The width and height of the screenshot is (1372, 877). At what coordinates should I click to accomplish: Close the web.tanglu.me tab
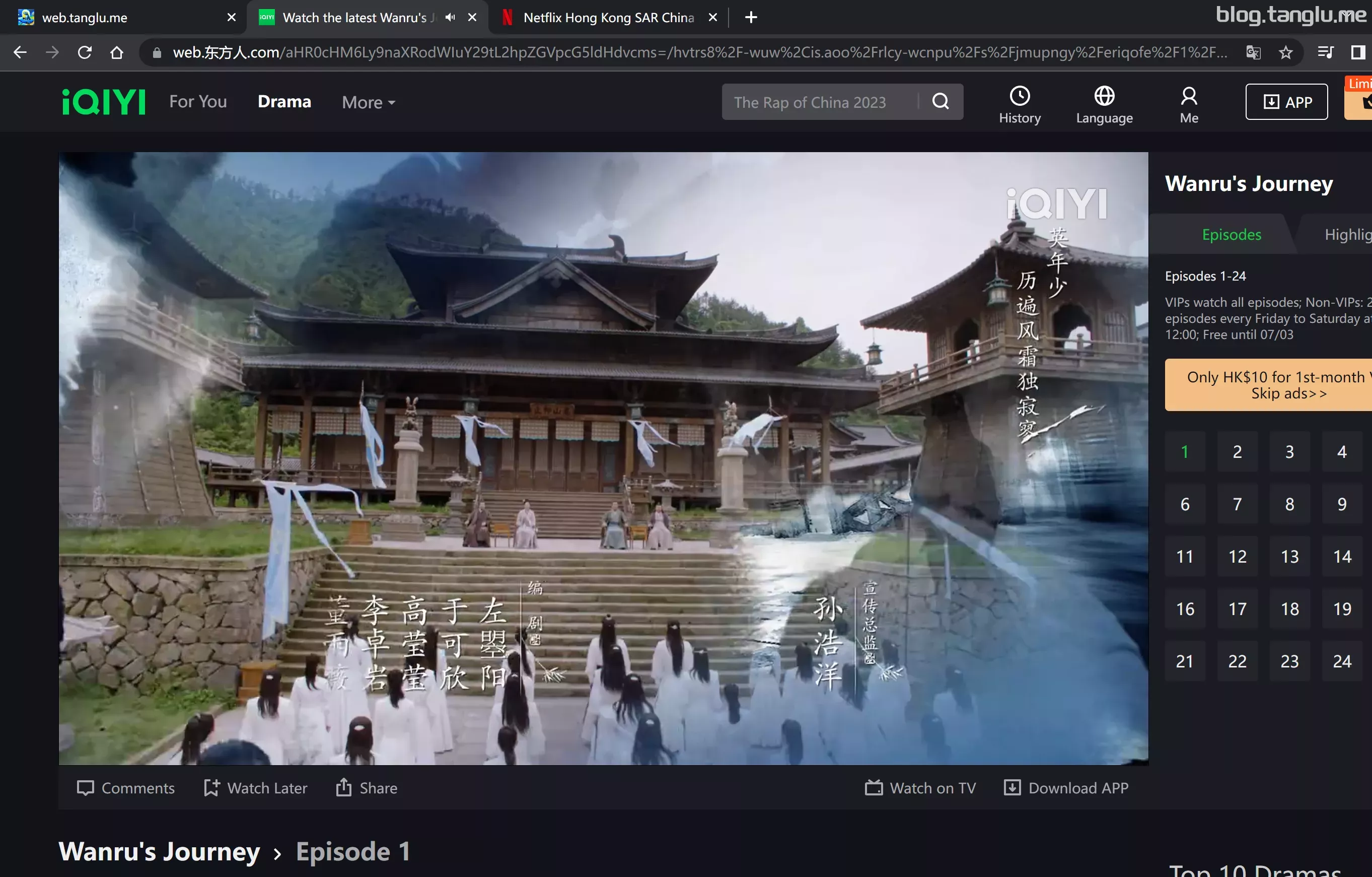[x=231, y=17]
